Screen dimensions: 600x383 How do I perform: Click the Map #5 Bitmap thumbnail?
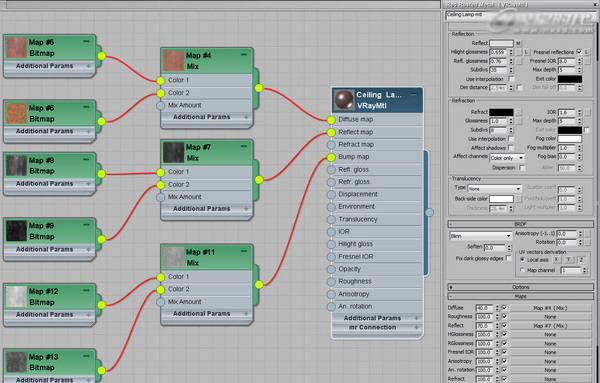tap(16, 48)
